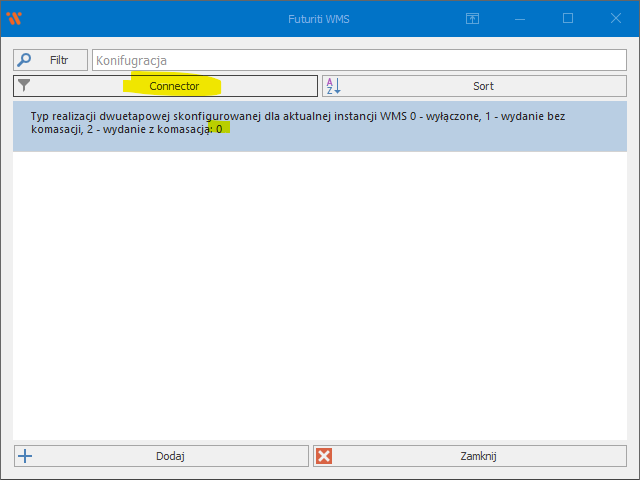The height and width of the screenshot is (480, 640).
Task: Click the Futuriti WMS title bar text
Action: point(320,18)
